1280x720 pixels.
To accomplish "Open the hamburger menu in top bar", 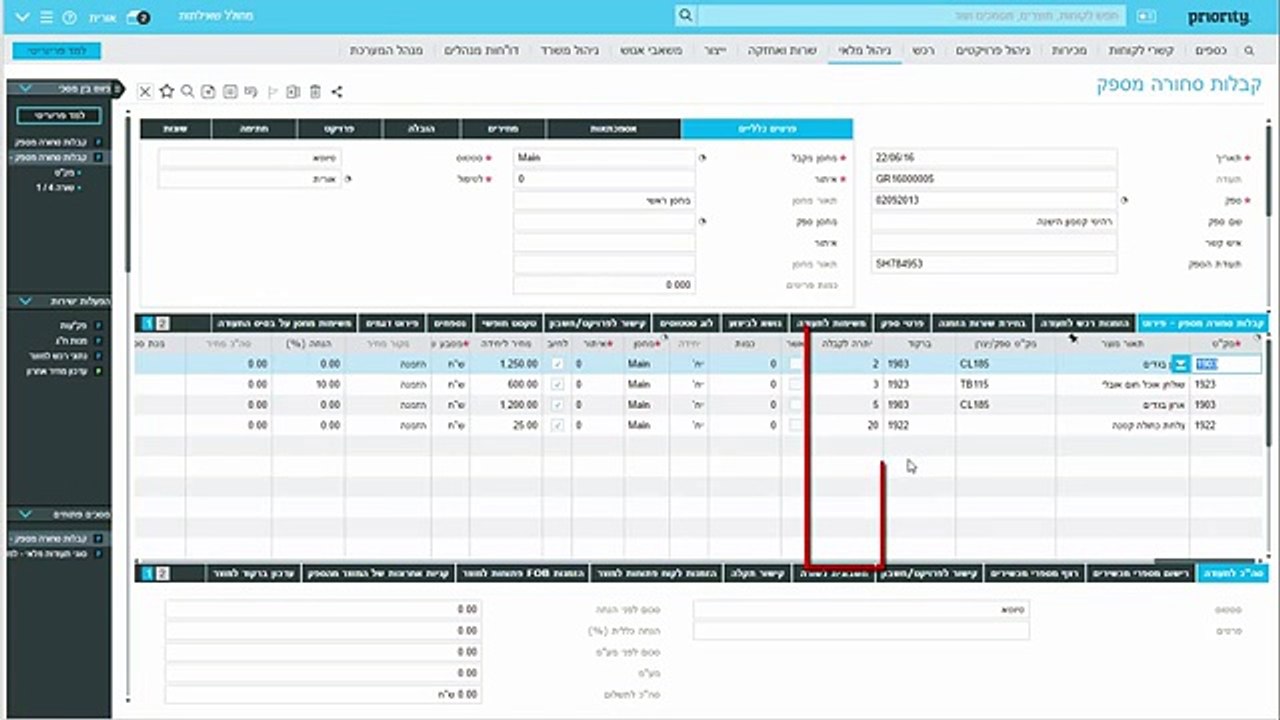I will click(x=46, y=18).
